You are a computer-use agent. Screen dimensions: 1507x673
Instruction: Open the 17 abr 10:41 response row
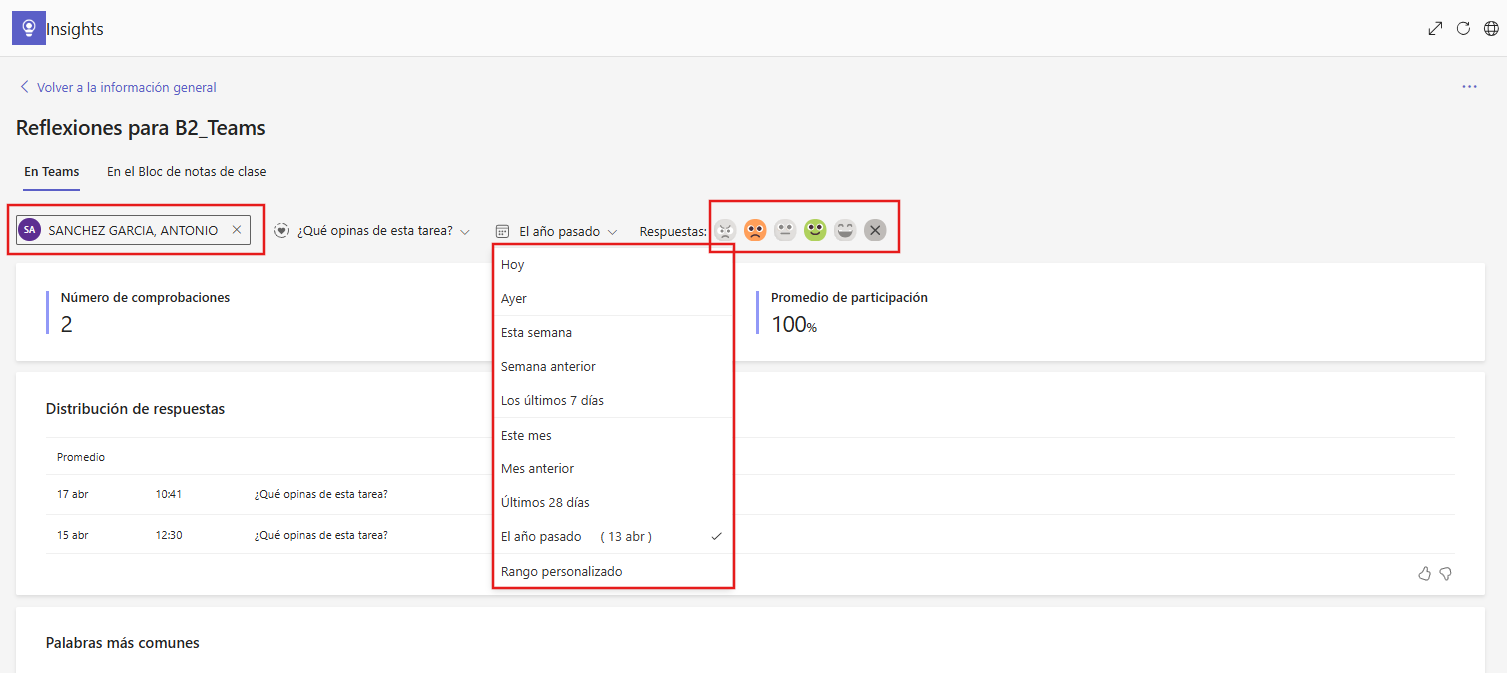click(750, 494)
